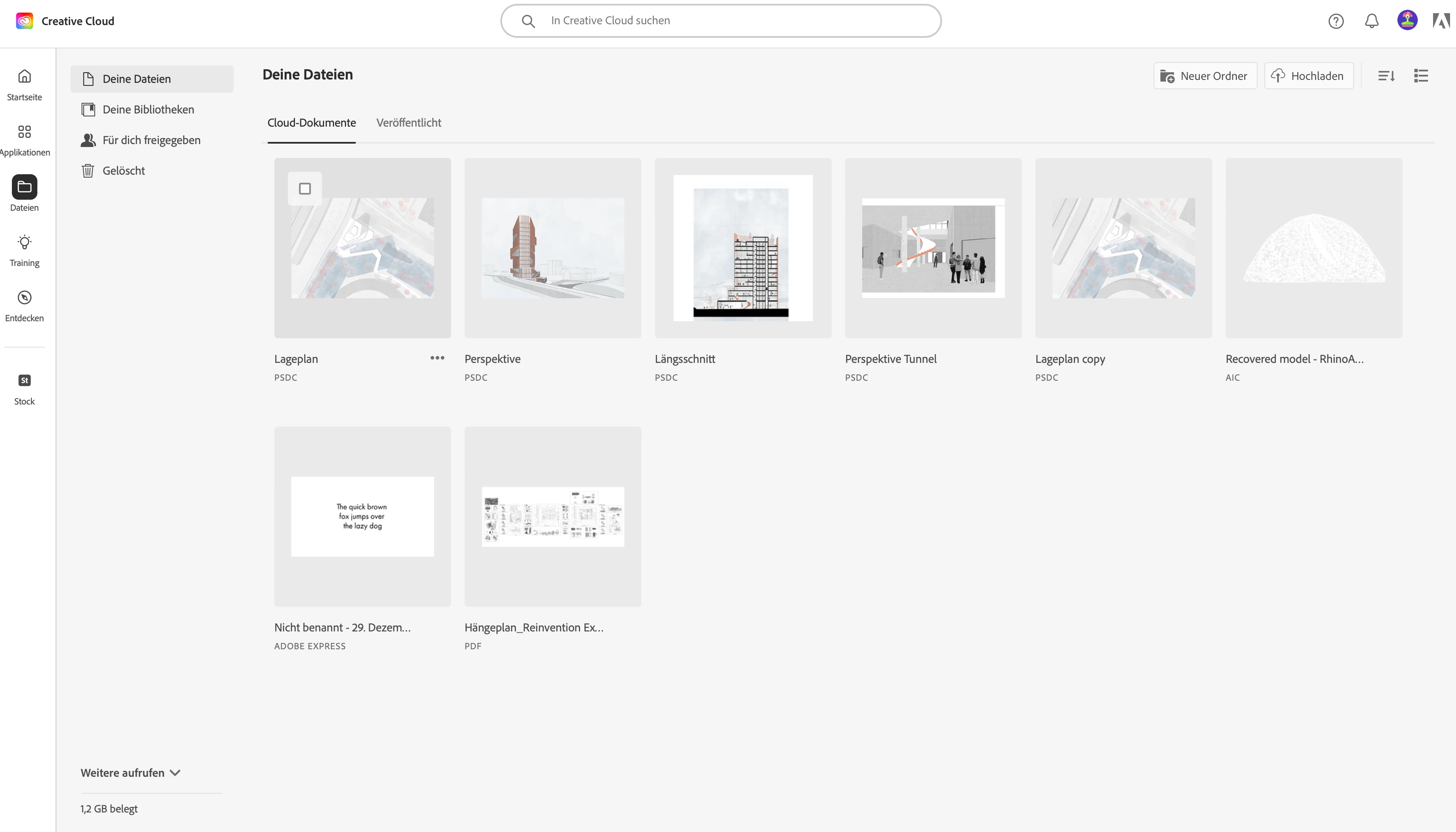This screenshot has width=1456, height=832.
Task: Click the Creative Cloud search field
Action: (721, 21)
